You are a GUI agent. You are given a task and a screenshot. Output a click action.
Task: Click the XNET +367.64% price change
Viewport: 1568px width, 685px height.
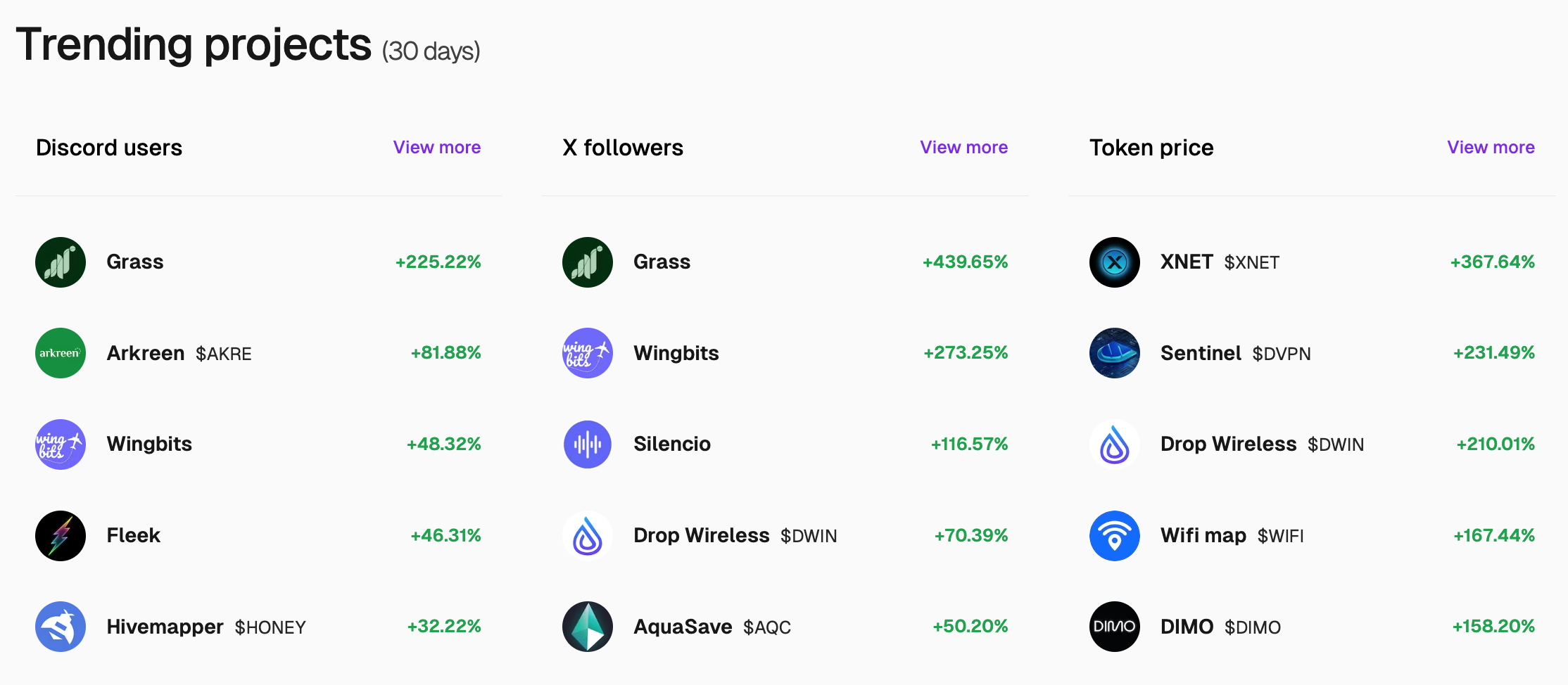1492,262
